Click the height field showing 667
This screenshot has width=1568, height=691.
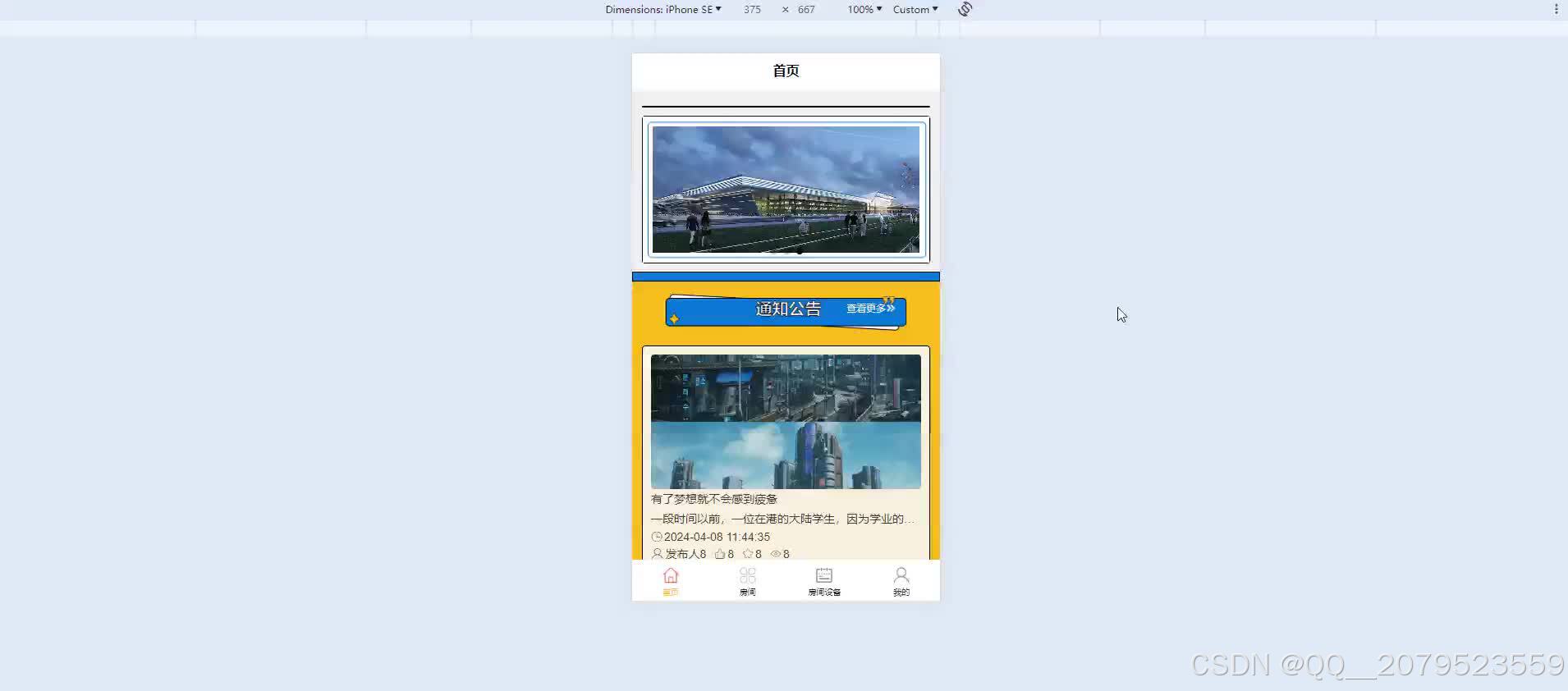coord(807,9)
